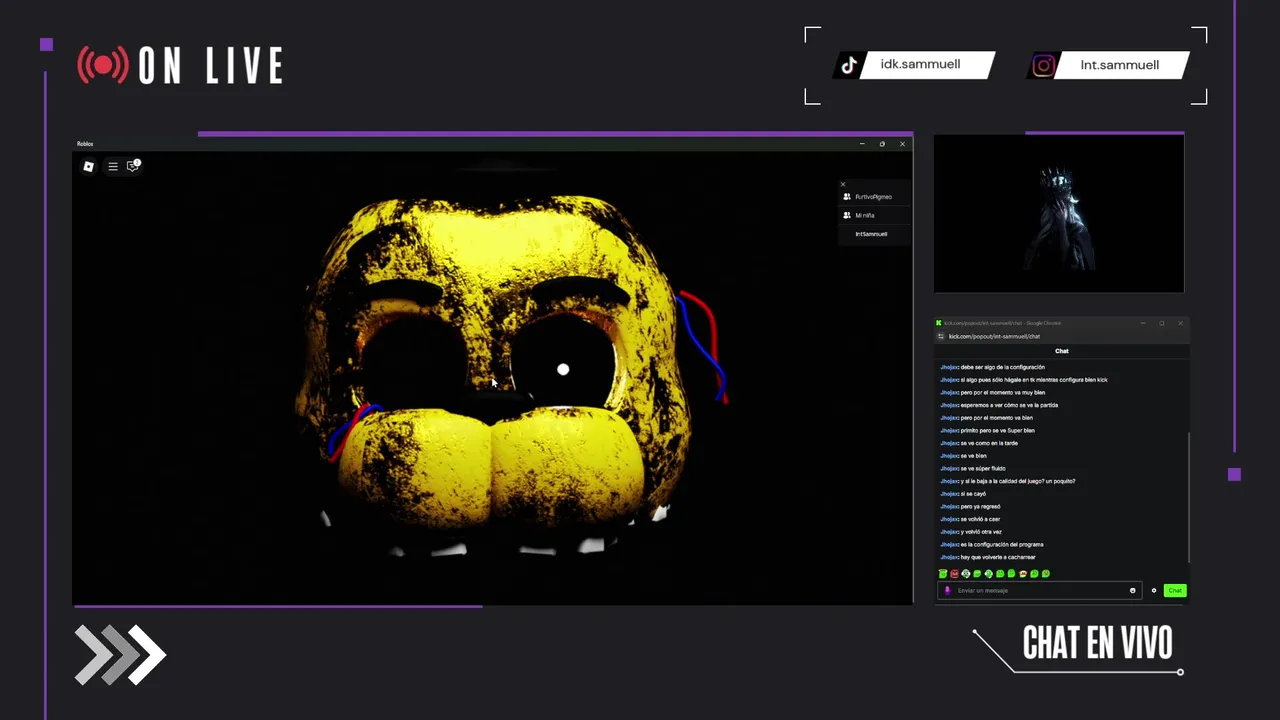Maximize the Roblox window

(x=882, y=144)
